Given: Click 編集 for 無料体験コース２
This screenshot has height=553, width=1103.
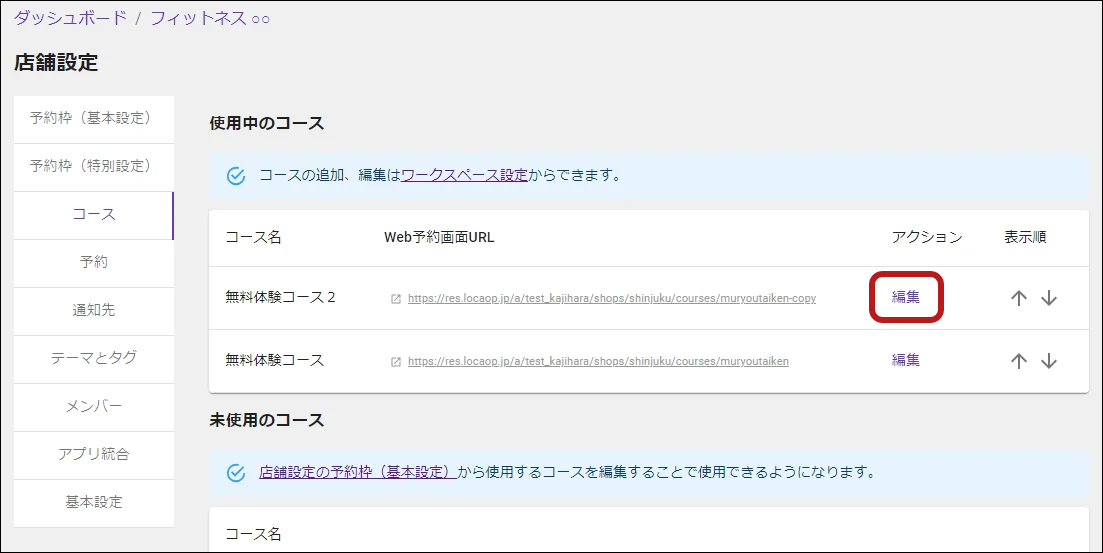Looking at the screenshot, I should [x=905, y=297].
